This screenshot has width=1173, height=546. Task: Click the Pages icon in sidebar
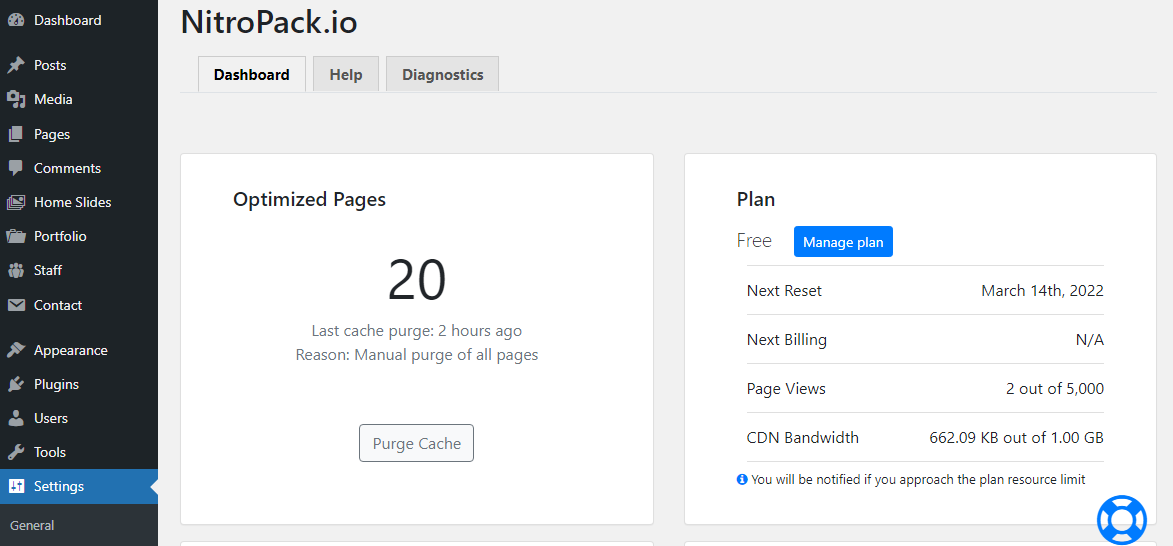(x=16, y=134)
